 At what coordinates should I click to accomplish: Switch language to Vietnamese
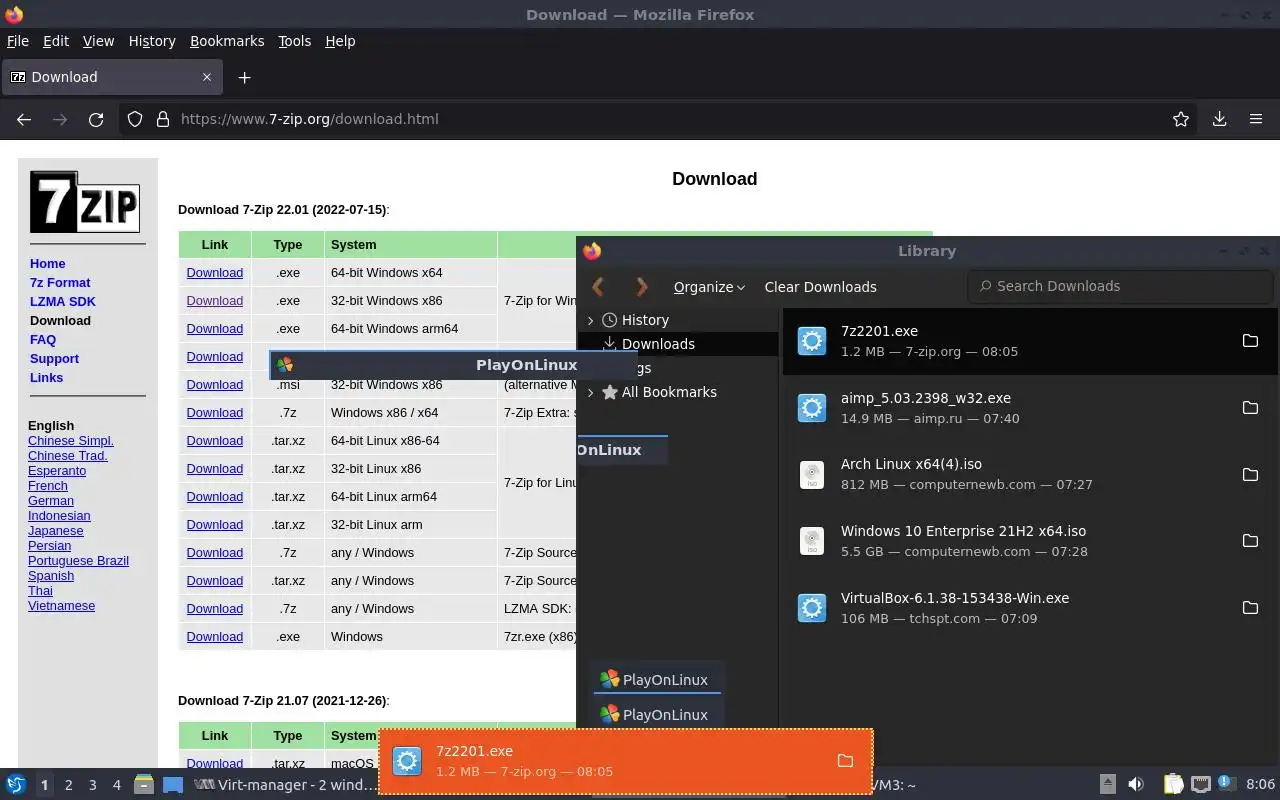[x=62, y=606]
